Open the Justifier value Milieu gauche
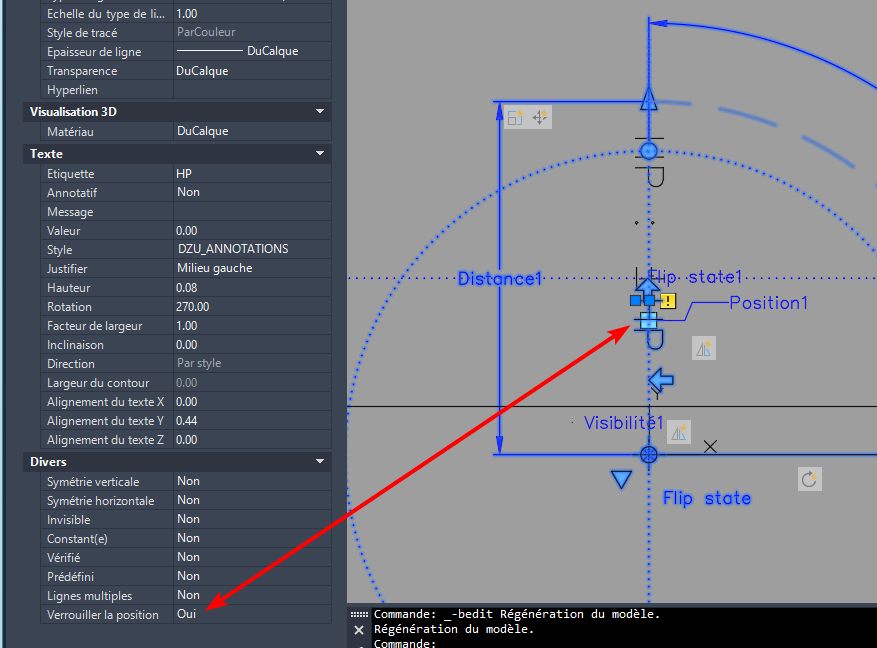The image size is (877, 648). tap(252, 268)
